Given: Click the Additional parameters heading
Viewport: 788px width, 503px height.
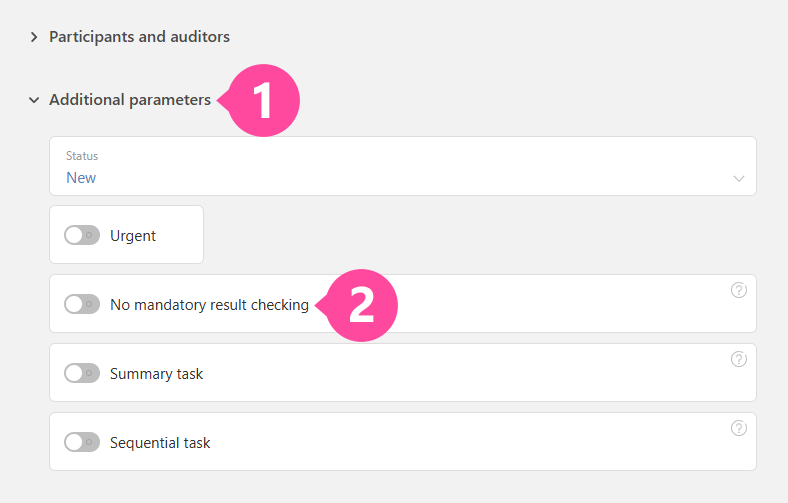Looking at the screenshot, I should tap(130, 100).
